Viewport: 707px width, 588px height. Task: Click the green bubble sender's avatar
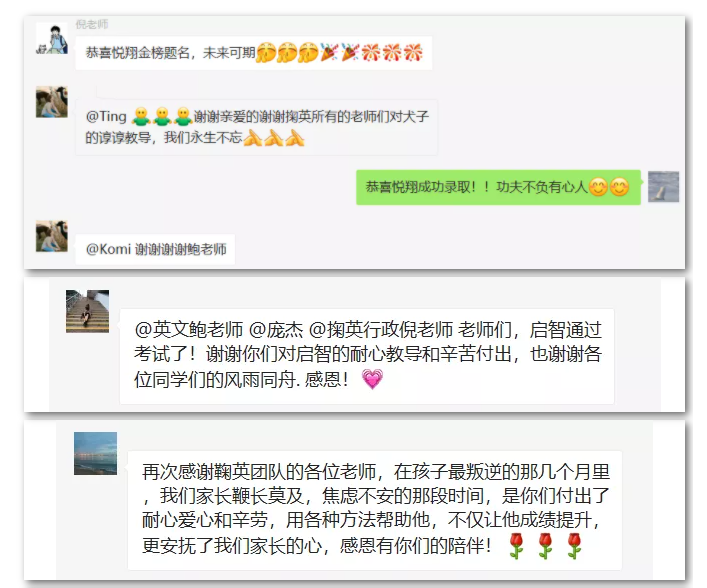point(663,187)
